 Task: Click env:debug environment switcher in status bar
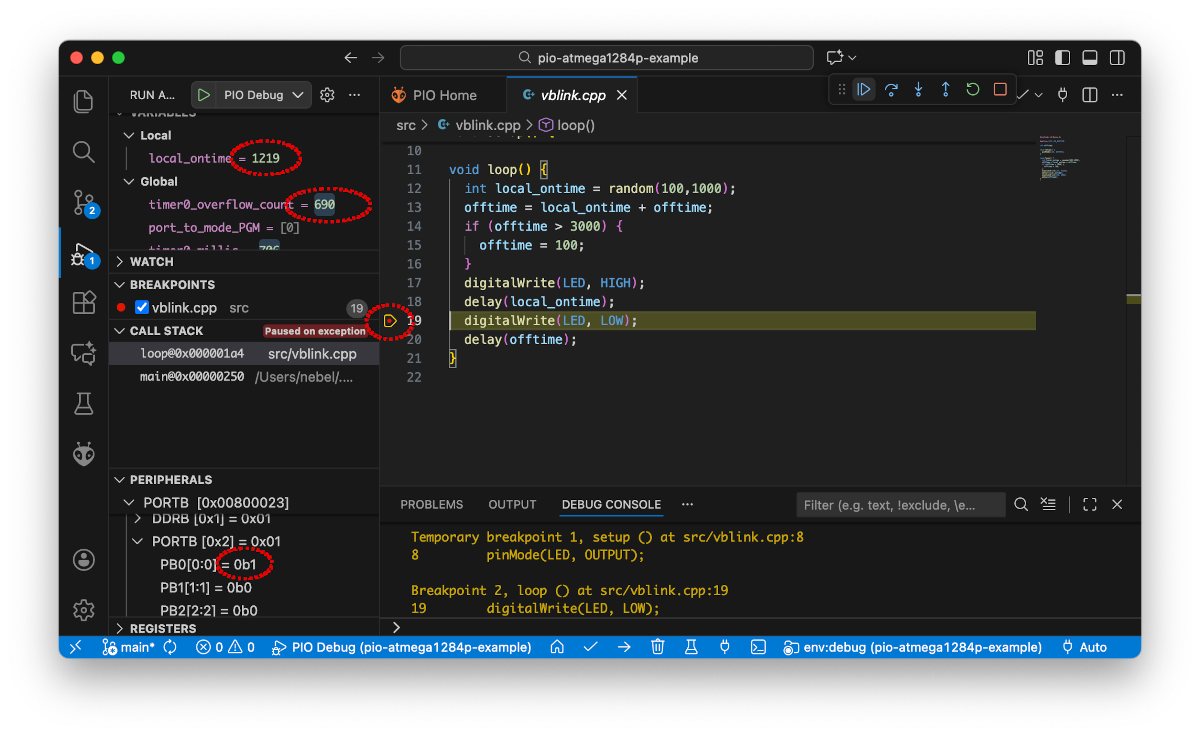click(912, 647)
